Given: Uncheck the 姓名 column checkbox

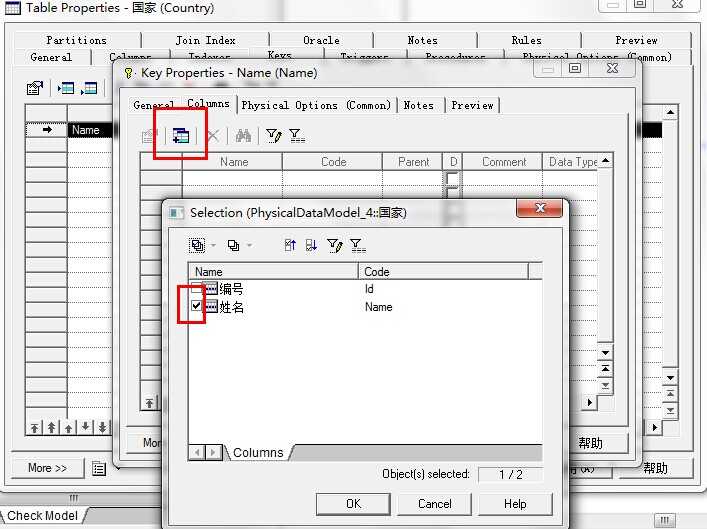Looking at the screenshot, I should (x=196, y=306).
